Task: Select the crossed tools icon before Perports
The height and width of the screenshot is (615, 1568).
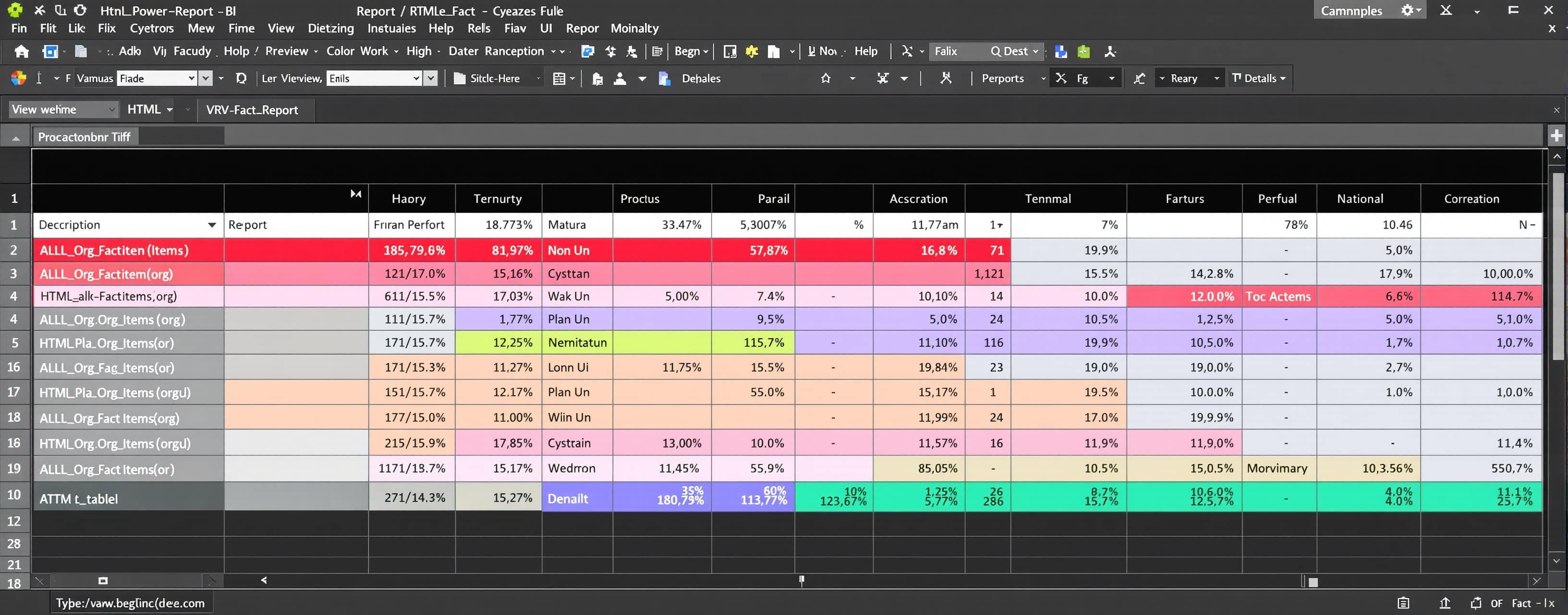Action: 945,78
